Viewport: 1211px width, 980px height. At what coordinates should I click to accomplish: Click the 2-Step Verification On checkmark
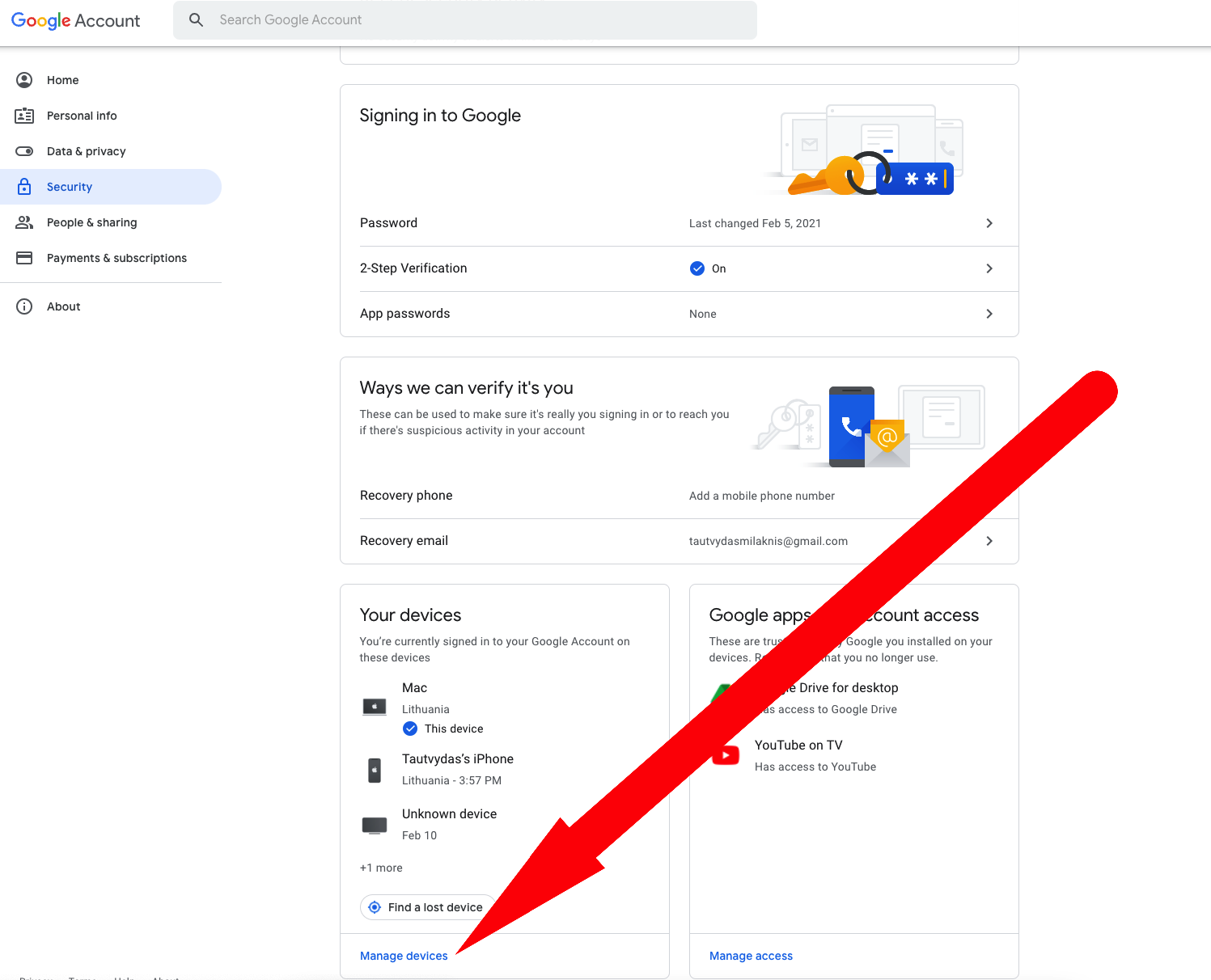(x=697, y=268)
